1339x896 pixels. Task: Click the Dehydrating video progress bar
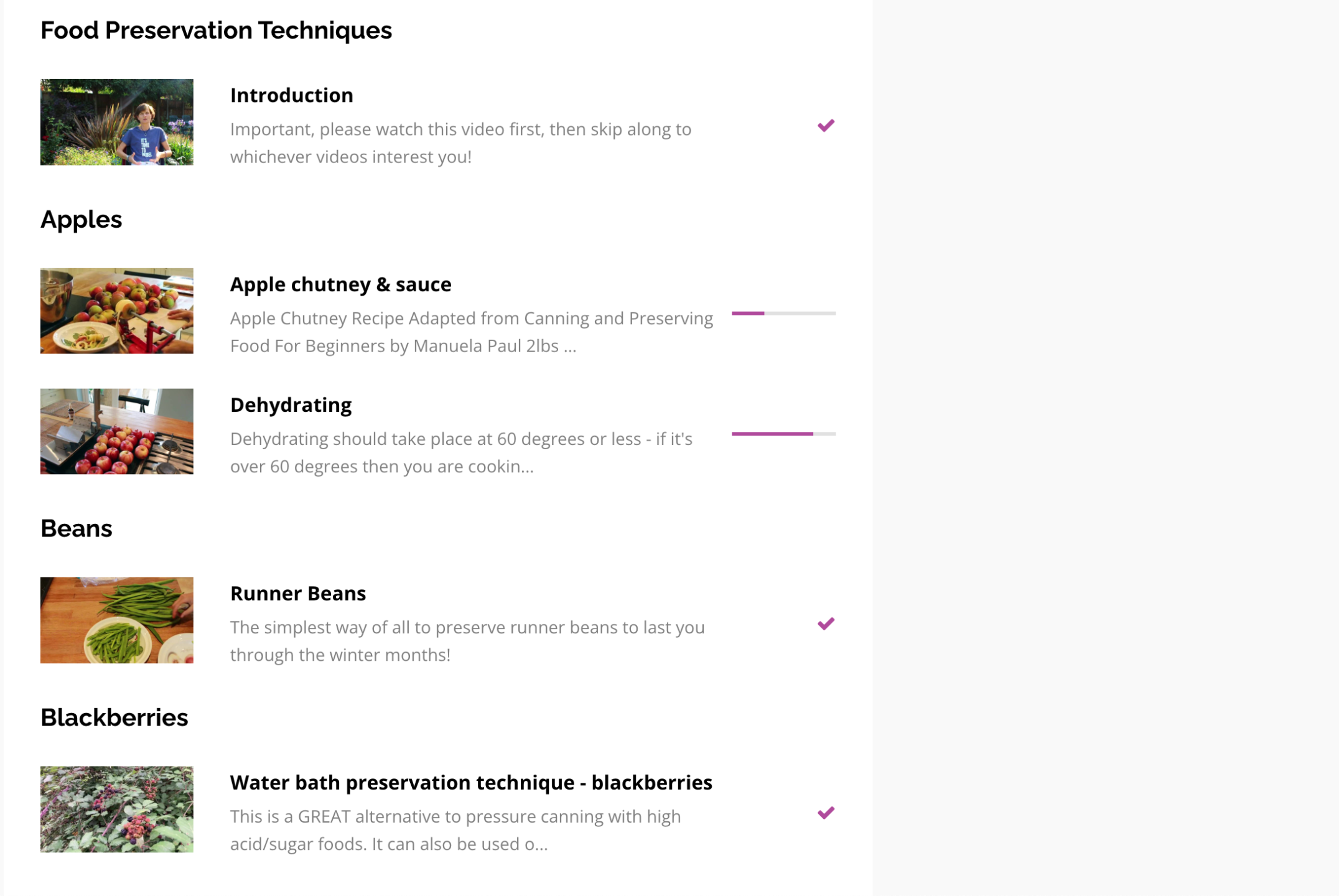click(x=783, y=434)
